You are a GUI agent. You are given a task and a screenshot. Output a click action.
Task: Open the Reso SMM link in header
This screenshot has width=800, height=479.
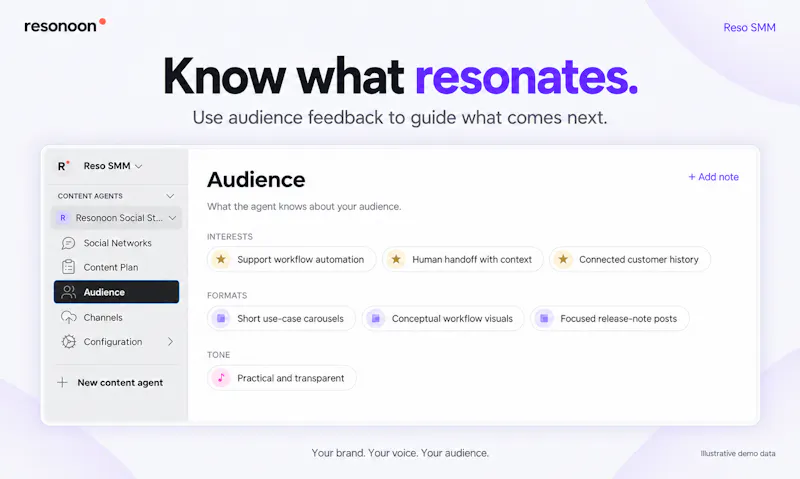pyautogui.click(x=749, y=28)
